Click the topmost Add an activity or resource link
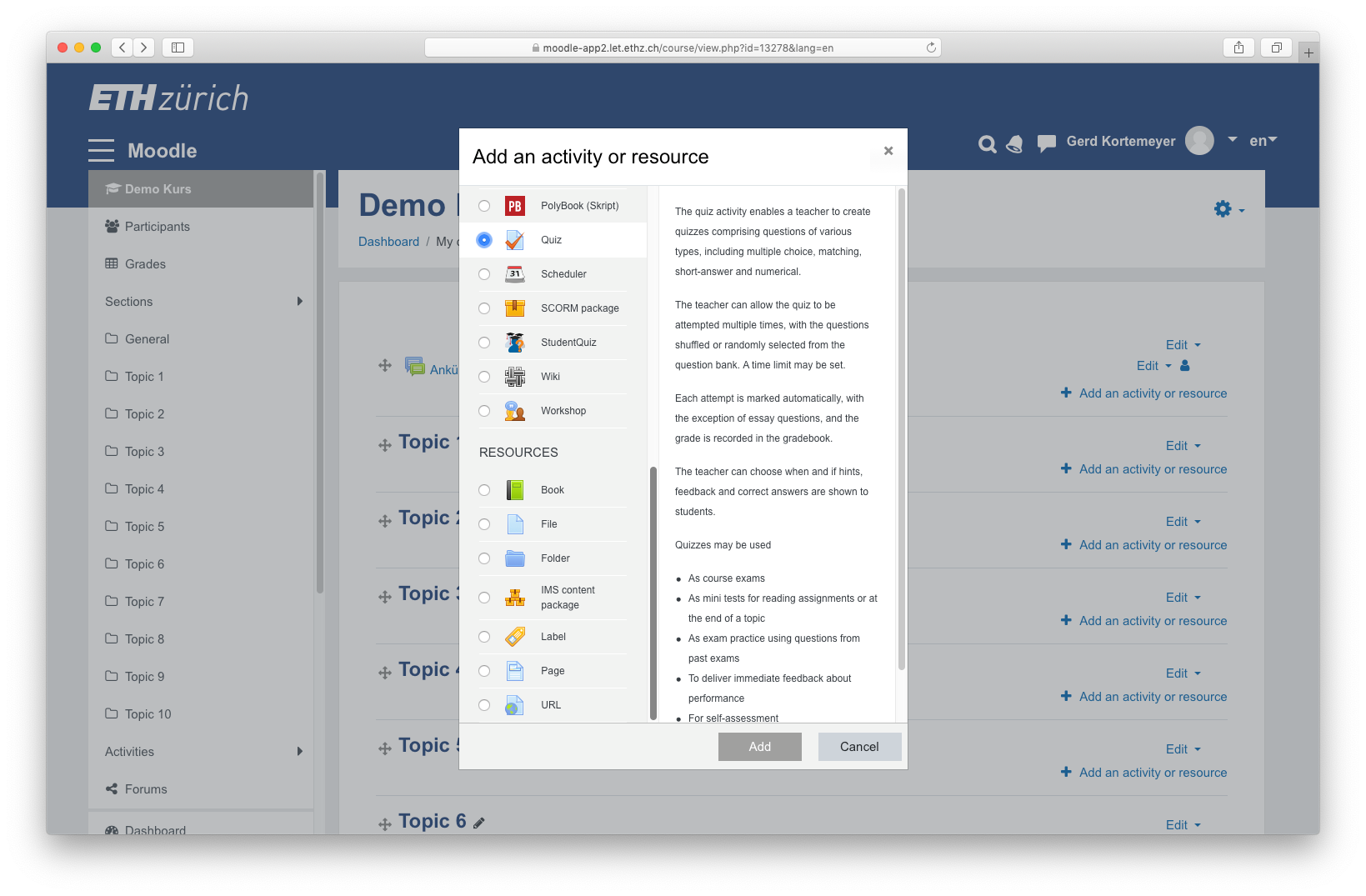Image resolution: width=1366 pixels, height=896 pixels. 1144,393
